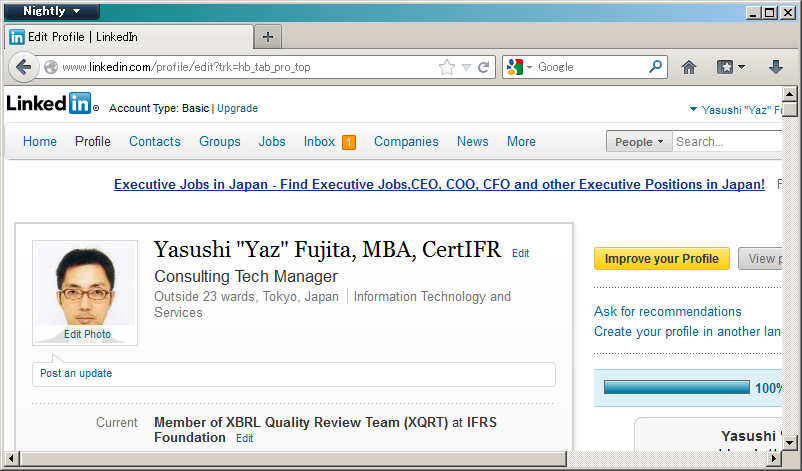Click Create your profile in another language
802x471 pixels.
687,332
